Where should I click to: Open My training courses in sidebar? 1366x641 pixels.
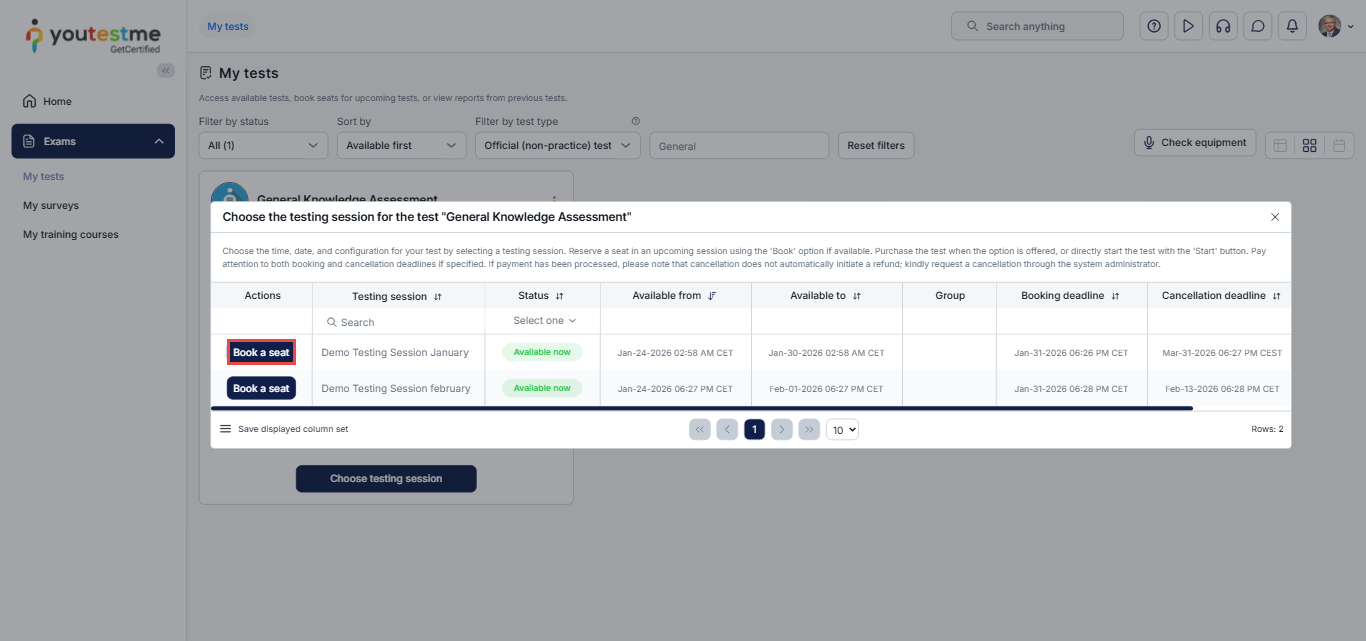click(x=71, y=234)
